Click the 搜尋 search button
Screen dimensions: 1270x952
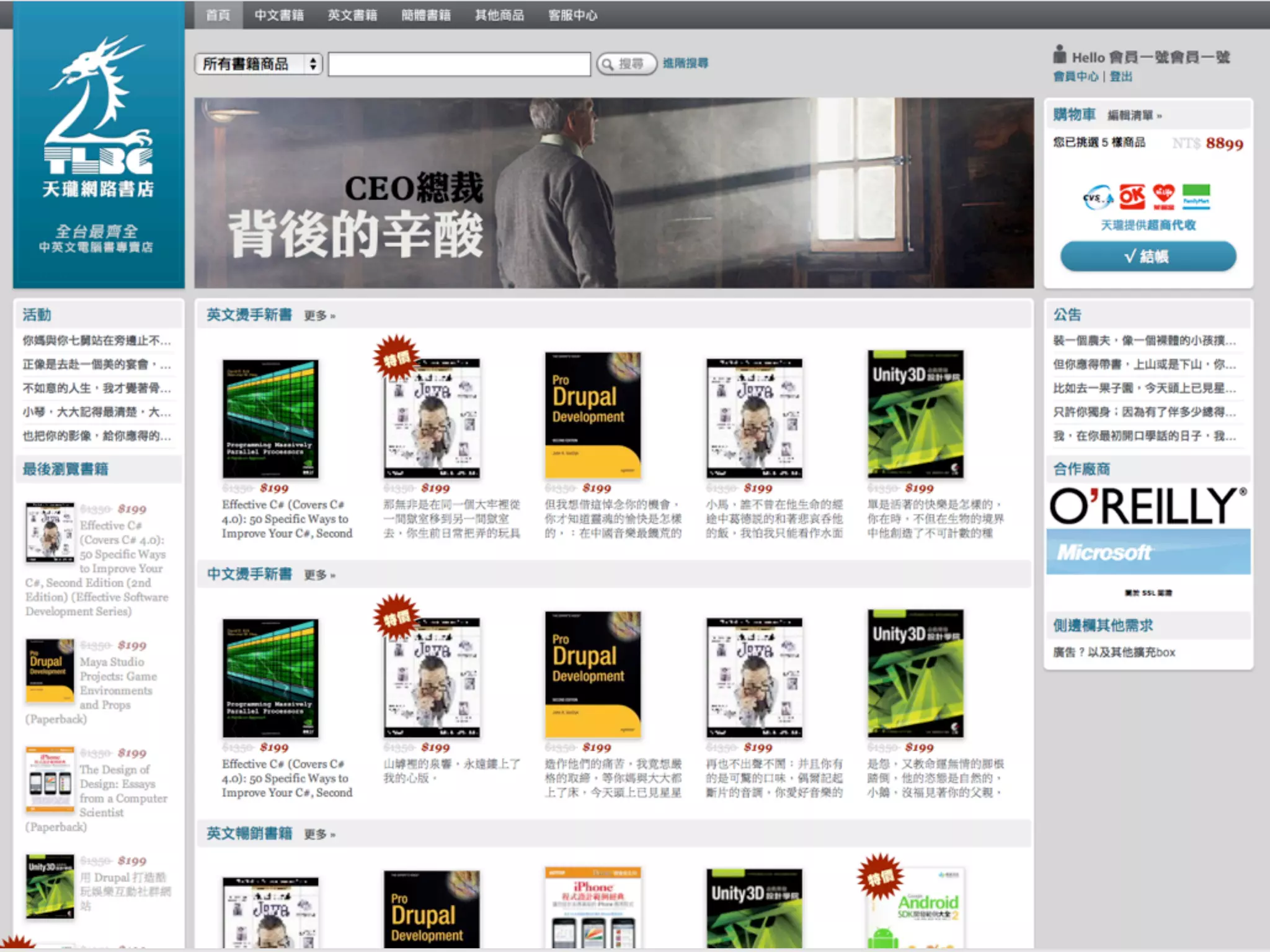pyautogui.click(x=626, y=64)
